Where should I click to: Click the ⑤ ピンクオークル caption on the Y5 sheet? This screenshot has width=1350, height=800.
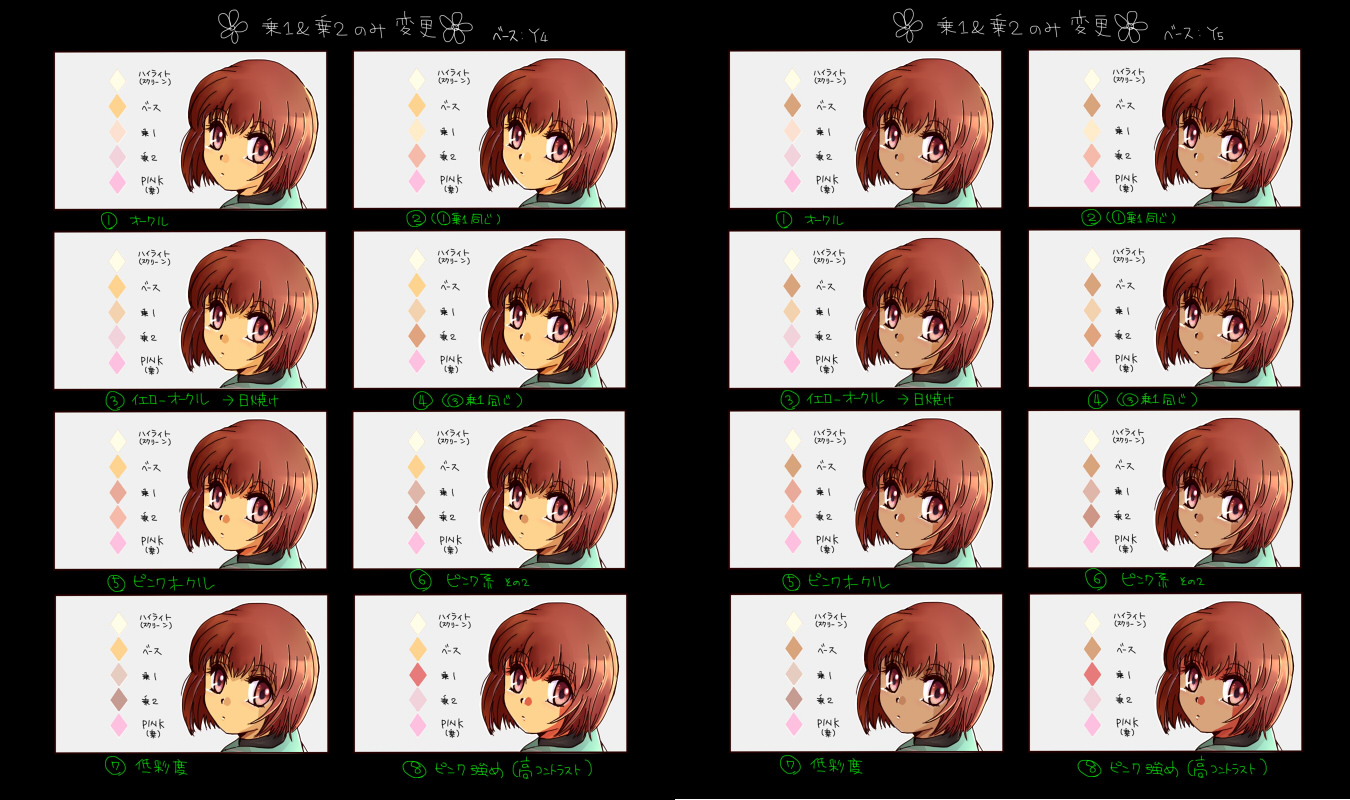click(835, 581)
